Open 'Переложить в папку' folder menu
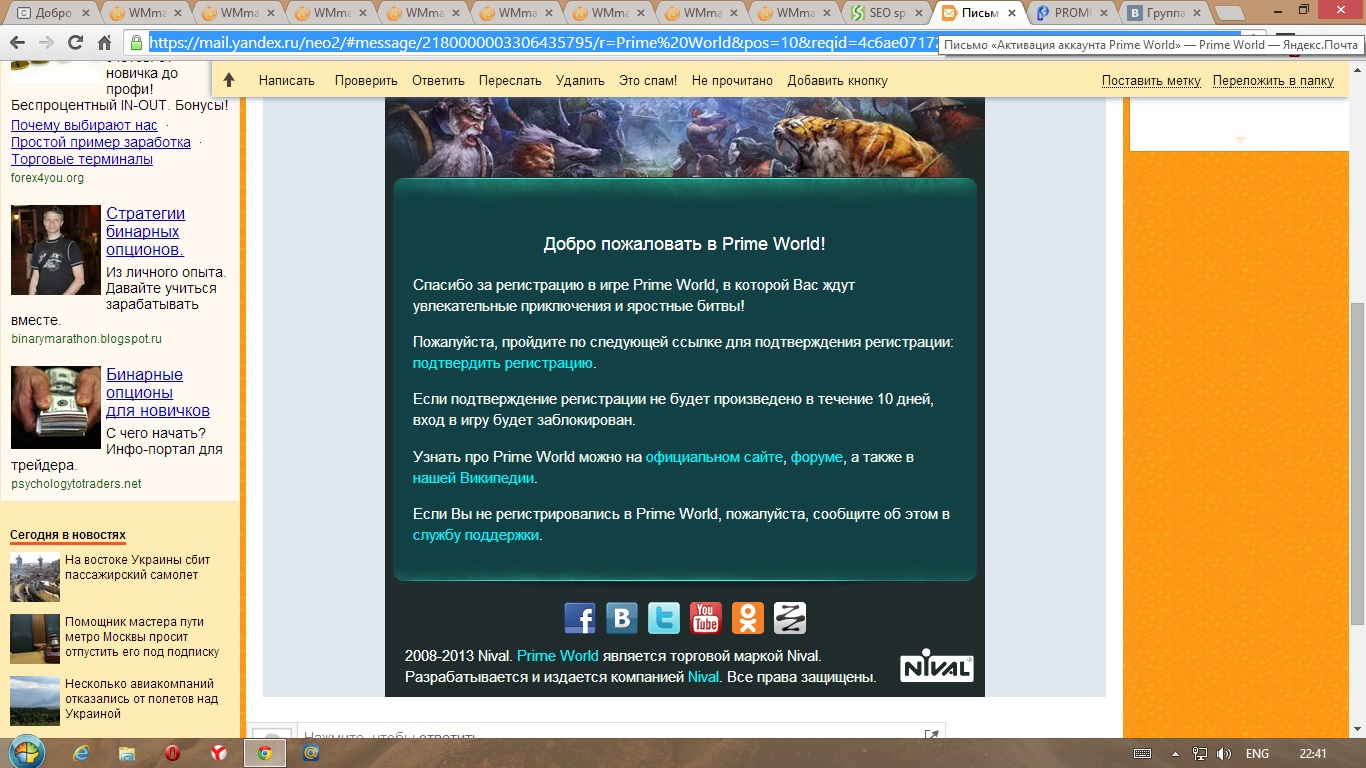 (1273, 81)
